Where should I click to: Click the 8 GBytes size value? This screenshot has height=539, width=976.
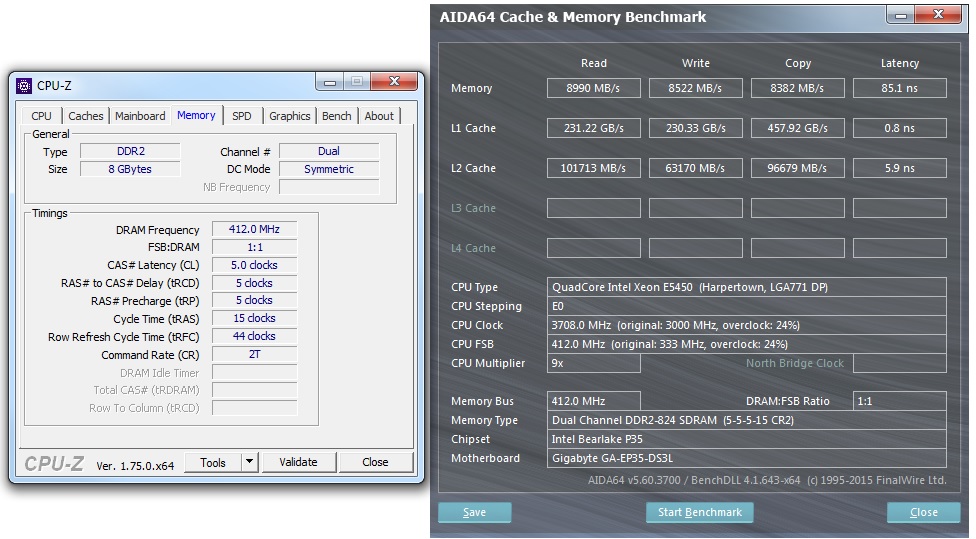131,169
